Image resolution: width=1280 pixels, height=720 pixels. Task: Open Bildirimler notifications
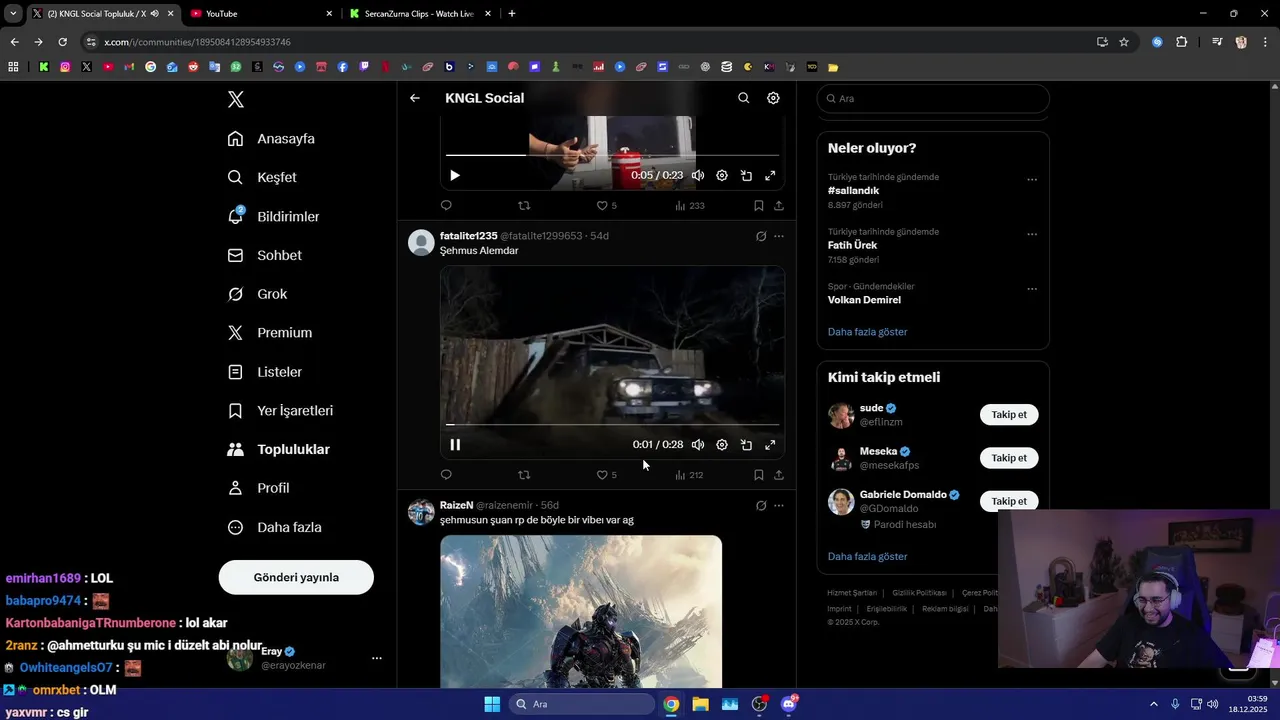274,216
